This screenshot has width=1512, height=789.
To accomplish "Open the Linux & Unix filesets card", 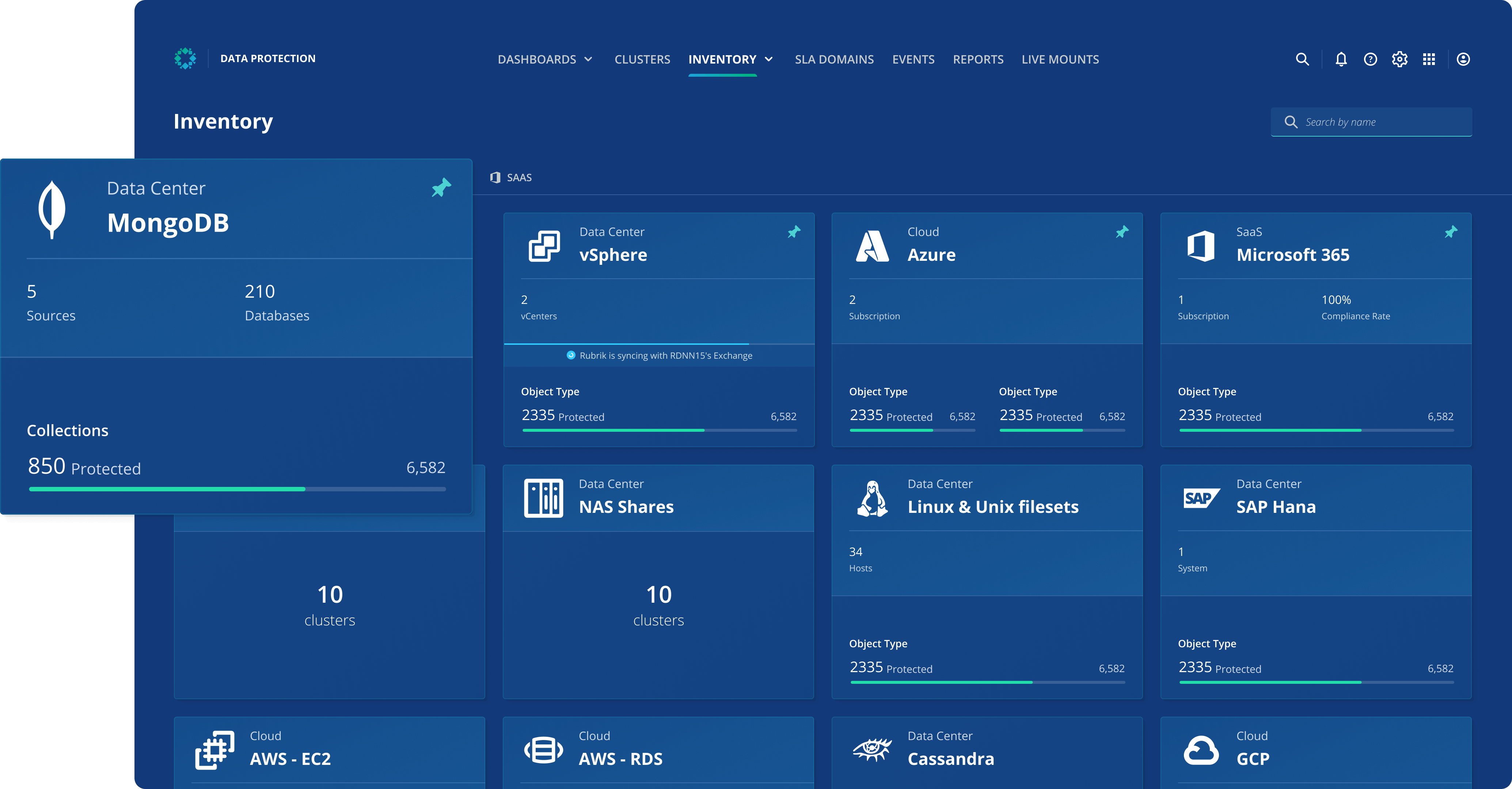I will 992,507.
